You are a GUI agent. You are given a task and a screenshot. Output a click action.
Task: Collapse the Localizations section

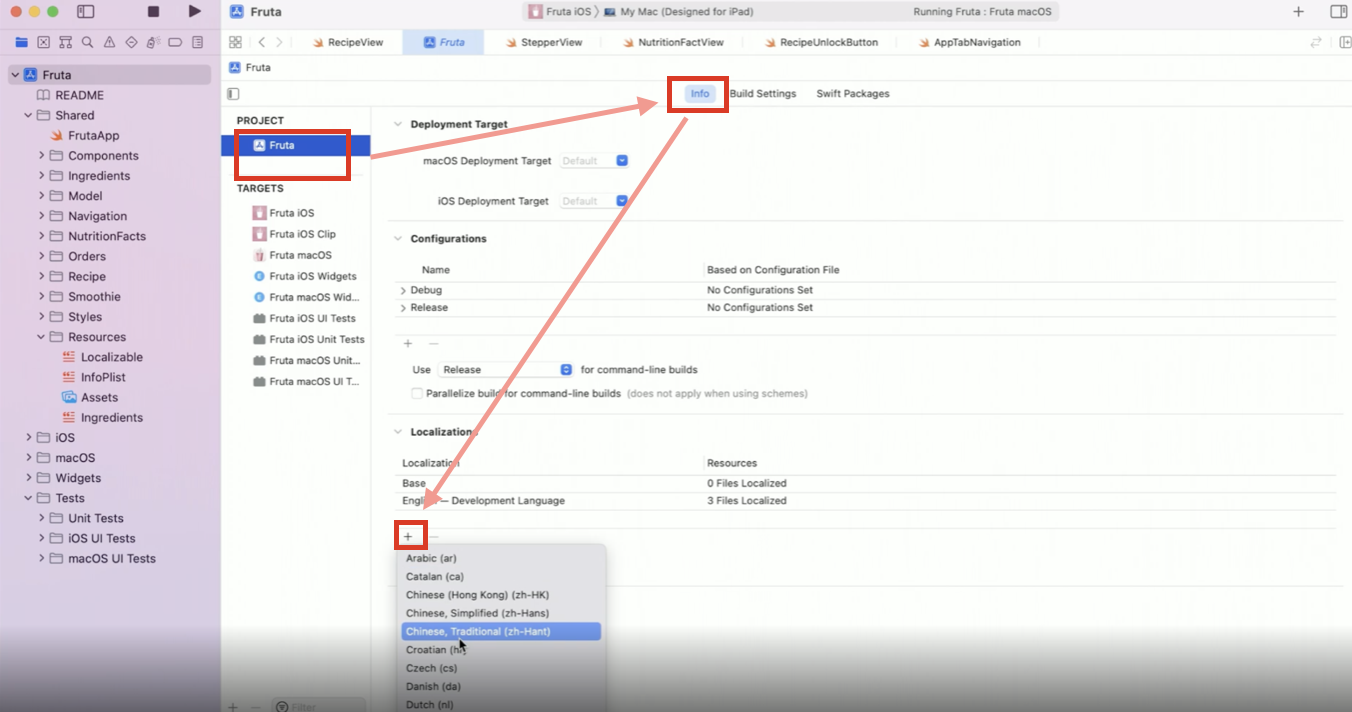point(398,432)
